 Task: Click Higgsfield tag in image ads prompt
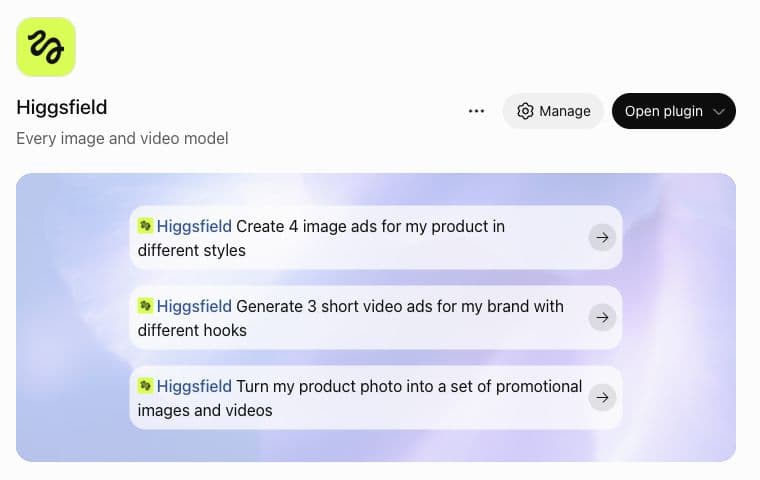pyautogui.click(x=194, y=226)
